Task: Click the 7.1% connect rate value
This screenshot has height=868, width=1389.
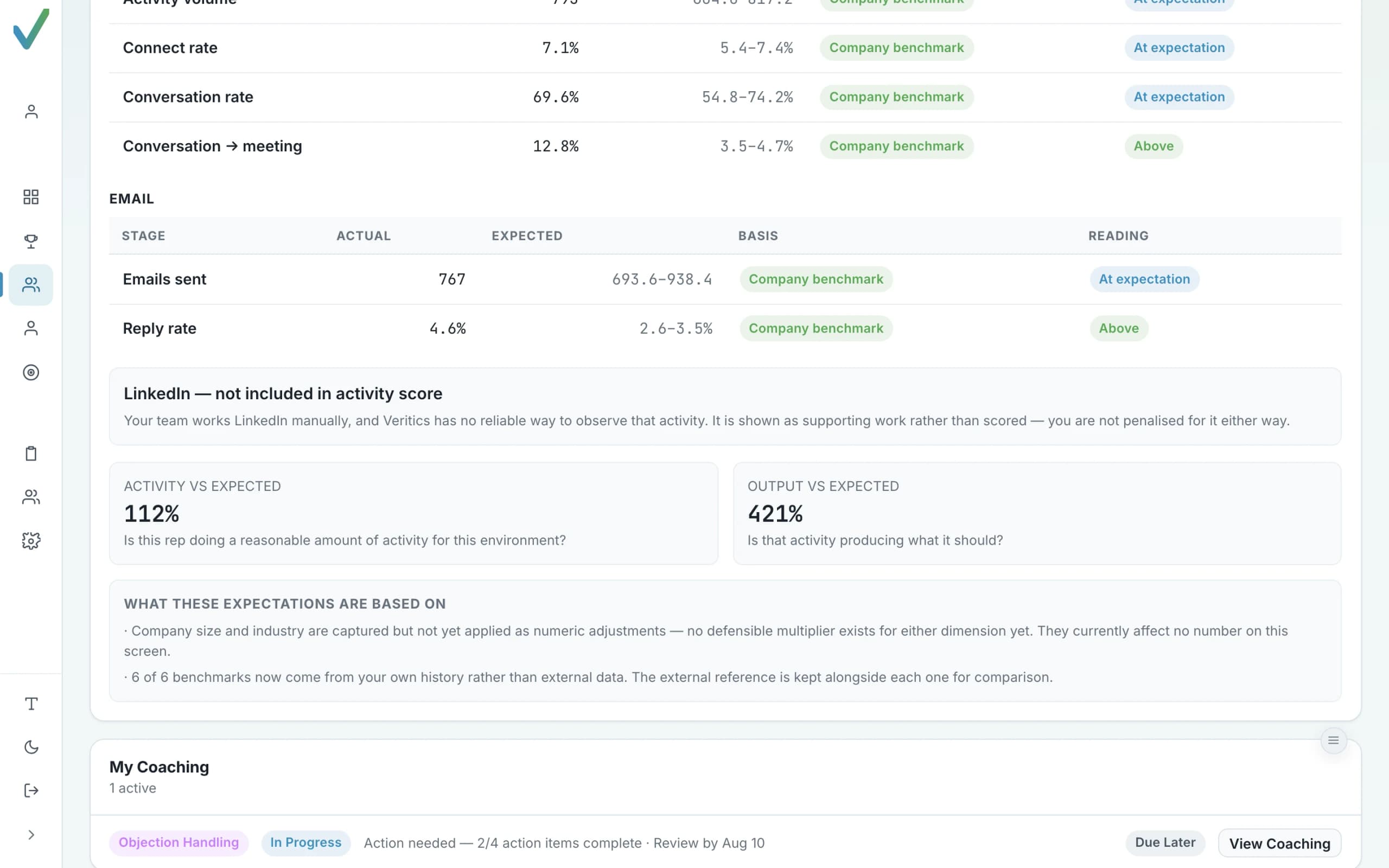Action: pyautogui.click(x=560, y=48)
